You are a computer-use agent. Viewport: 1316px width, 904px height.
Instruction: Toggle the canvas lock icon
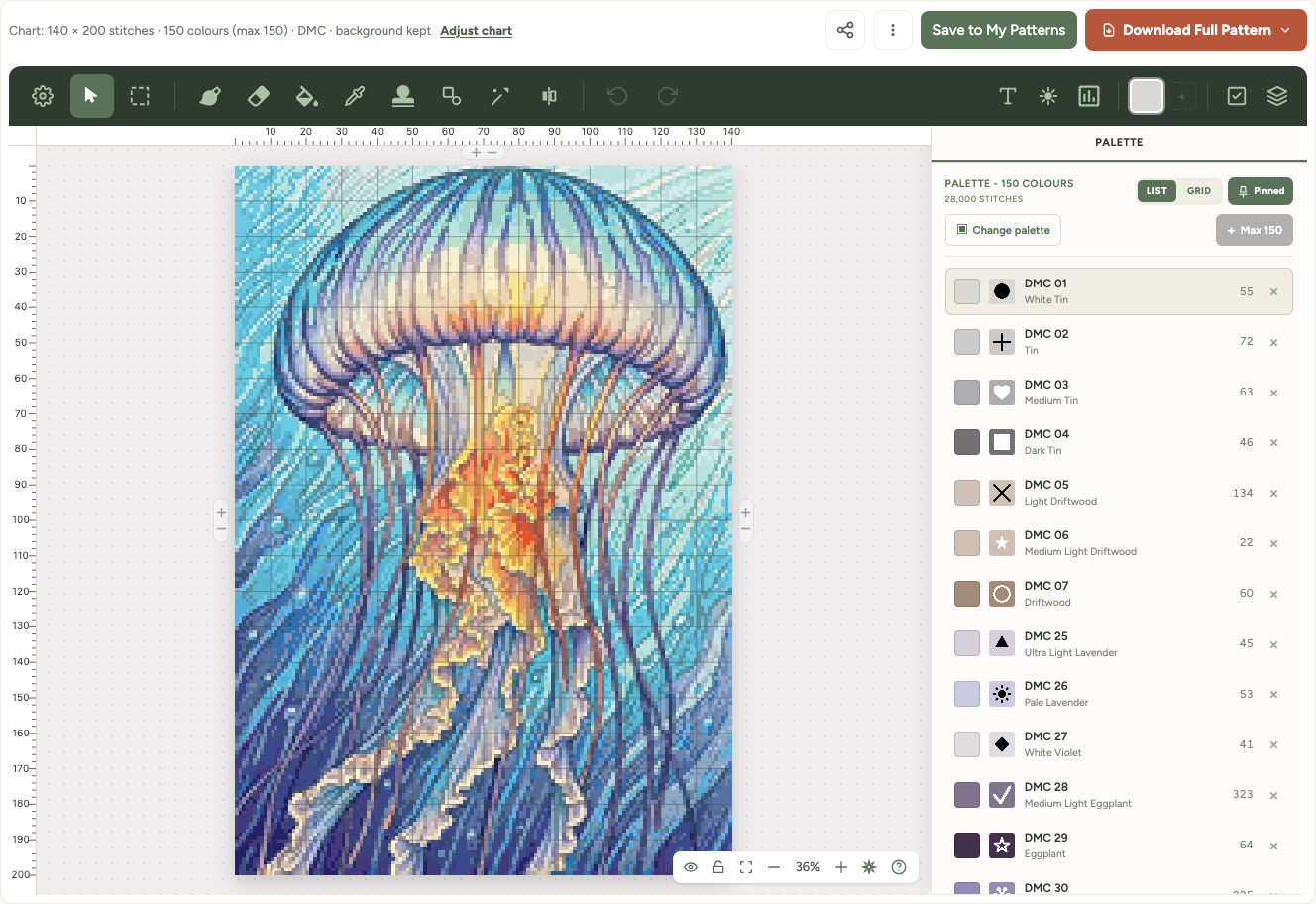(718, 867)
